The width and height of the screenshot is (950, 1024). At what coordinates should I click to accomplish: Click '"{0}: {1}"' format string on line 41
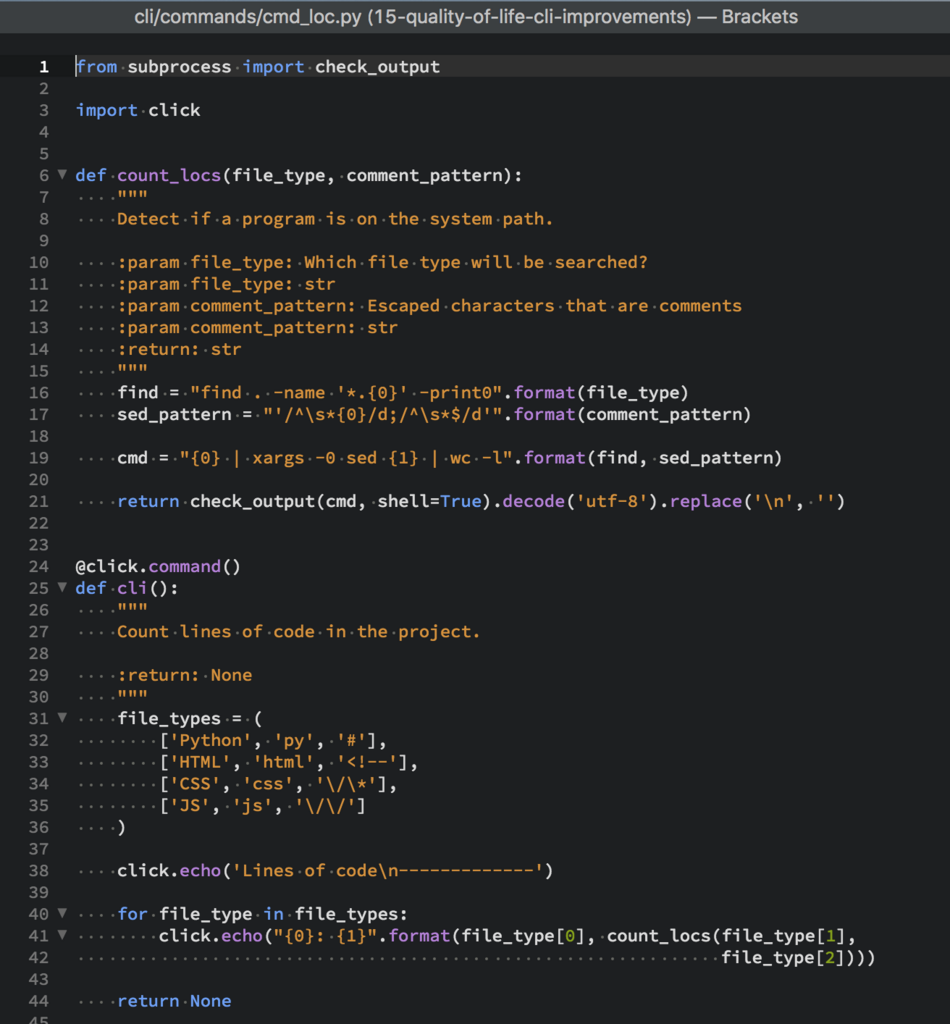(325, 936)
